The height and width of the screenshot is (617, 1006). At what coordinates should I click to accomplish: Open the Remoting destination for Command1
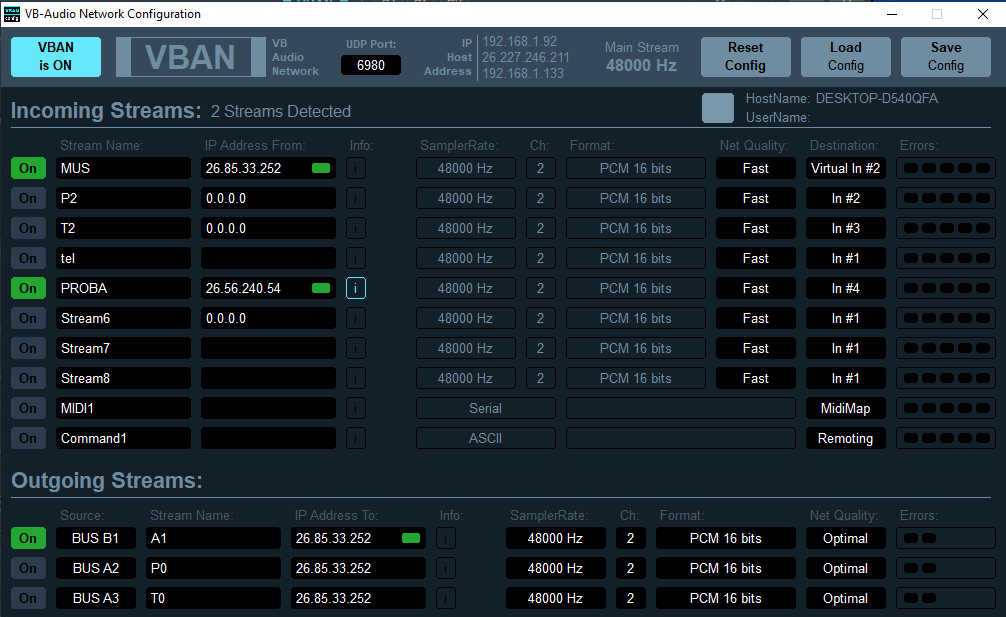pos(846,438)
